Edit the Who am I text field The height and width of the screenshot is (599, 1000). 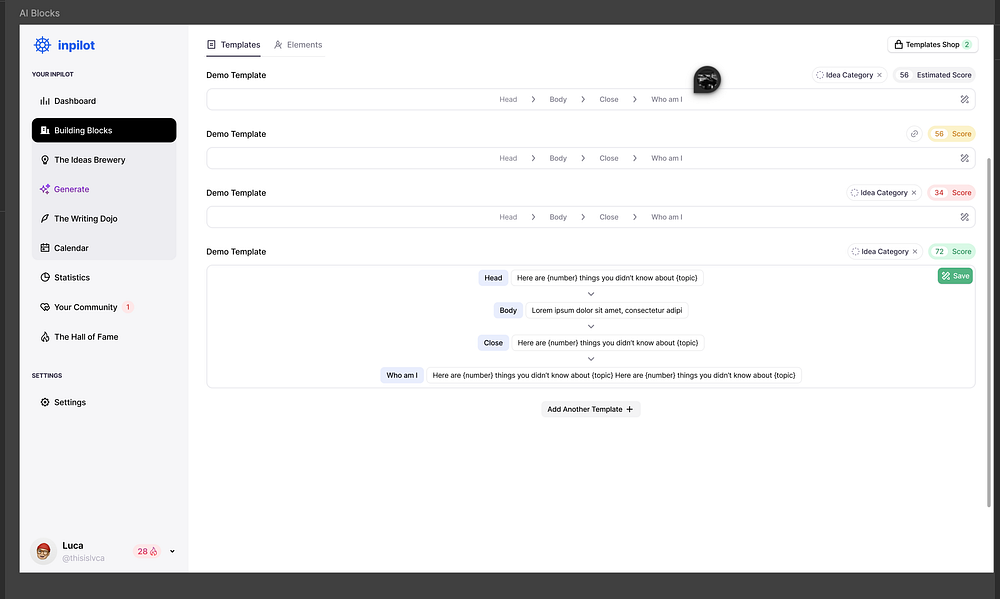(x=614, y=375)
